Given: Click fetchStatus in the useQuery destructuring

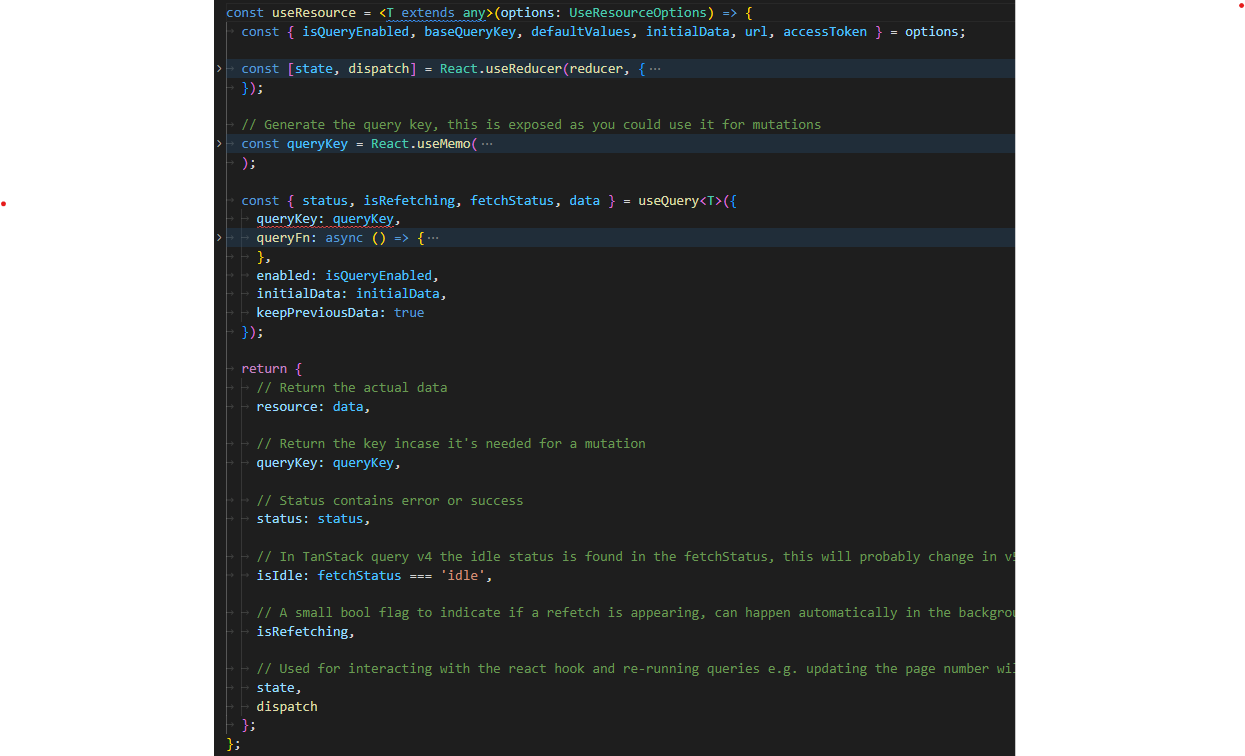Looking at the screenshot, I should coord(512,201).
